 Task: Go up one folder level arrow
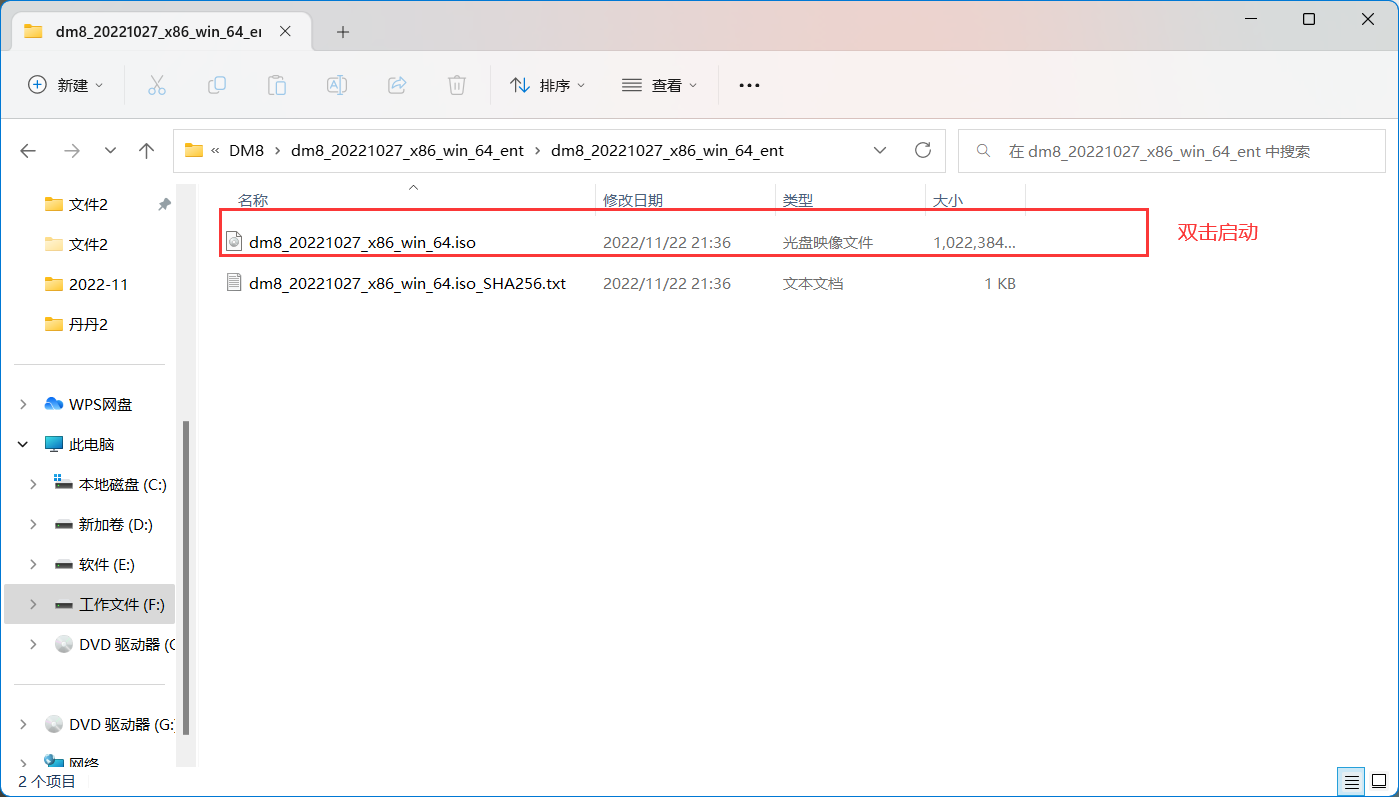click(147, 151)
